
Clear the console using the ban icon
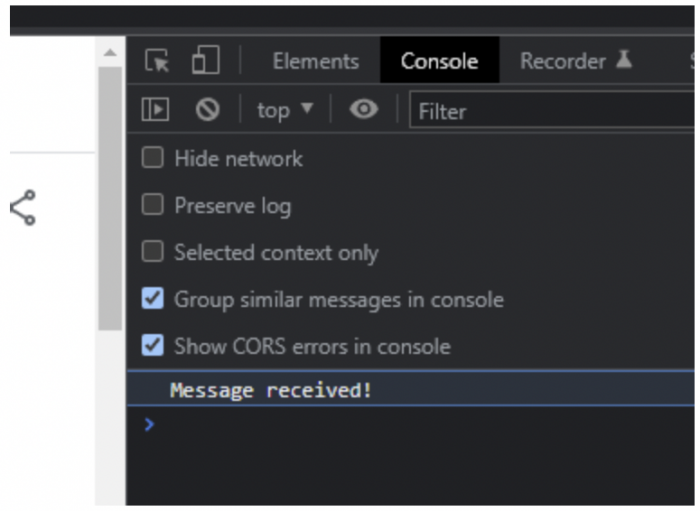click(207, 109)
